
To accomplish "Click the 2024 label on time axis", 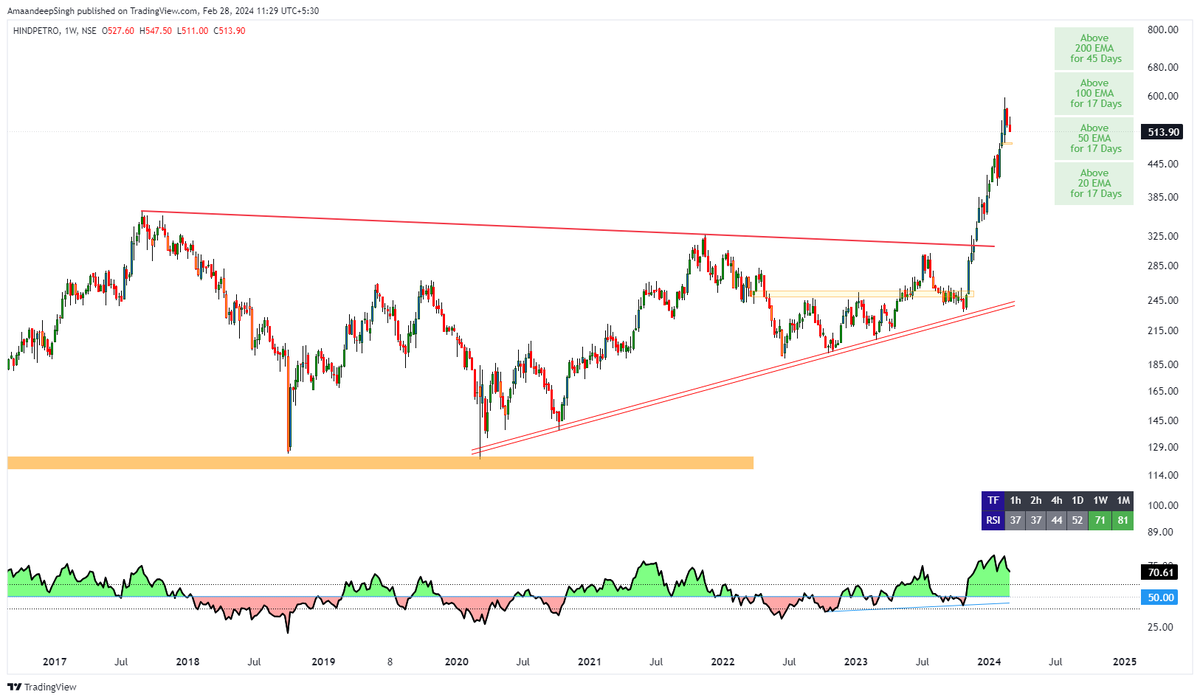I will (990, 662).
